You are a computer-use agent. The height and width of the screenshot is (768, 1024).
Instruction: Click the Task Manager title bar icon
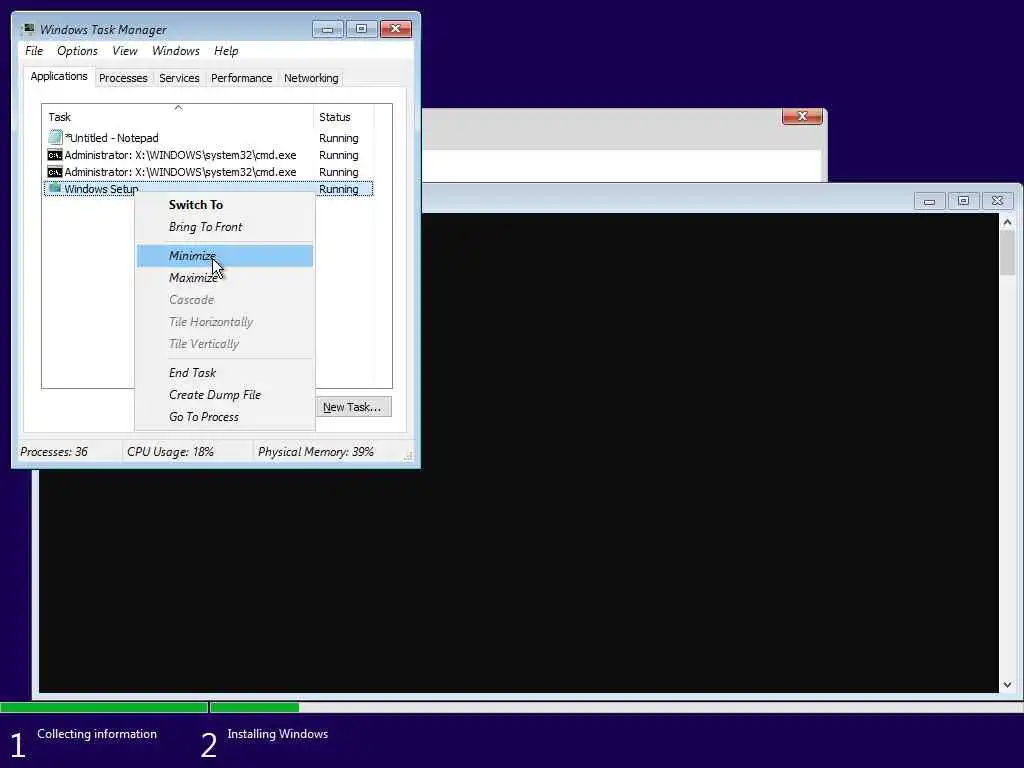(x=27, y=29)
